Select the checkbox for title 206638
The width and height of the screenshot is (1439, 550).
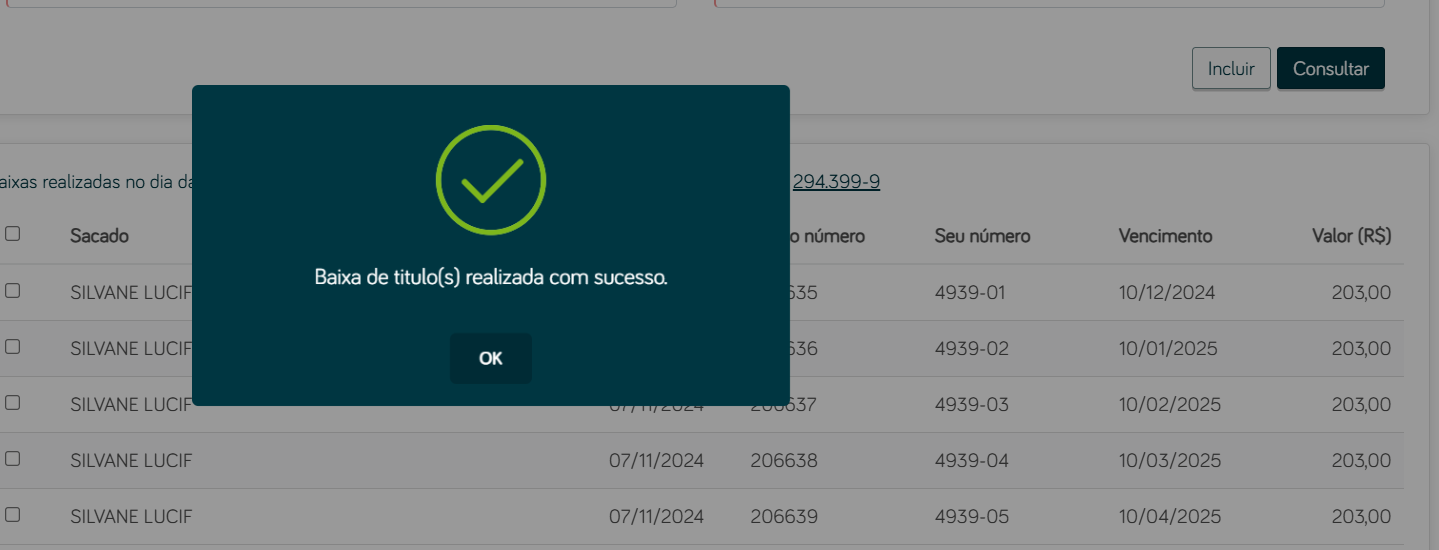pyautogui.click(x=13, y=459)
